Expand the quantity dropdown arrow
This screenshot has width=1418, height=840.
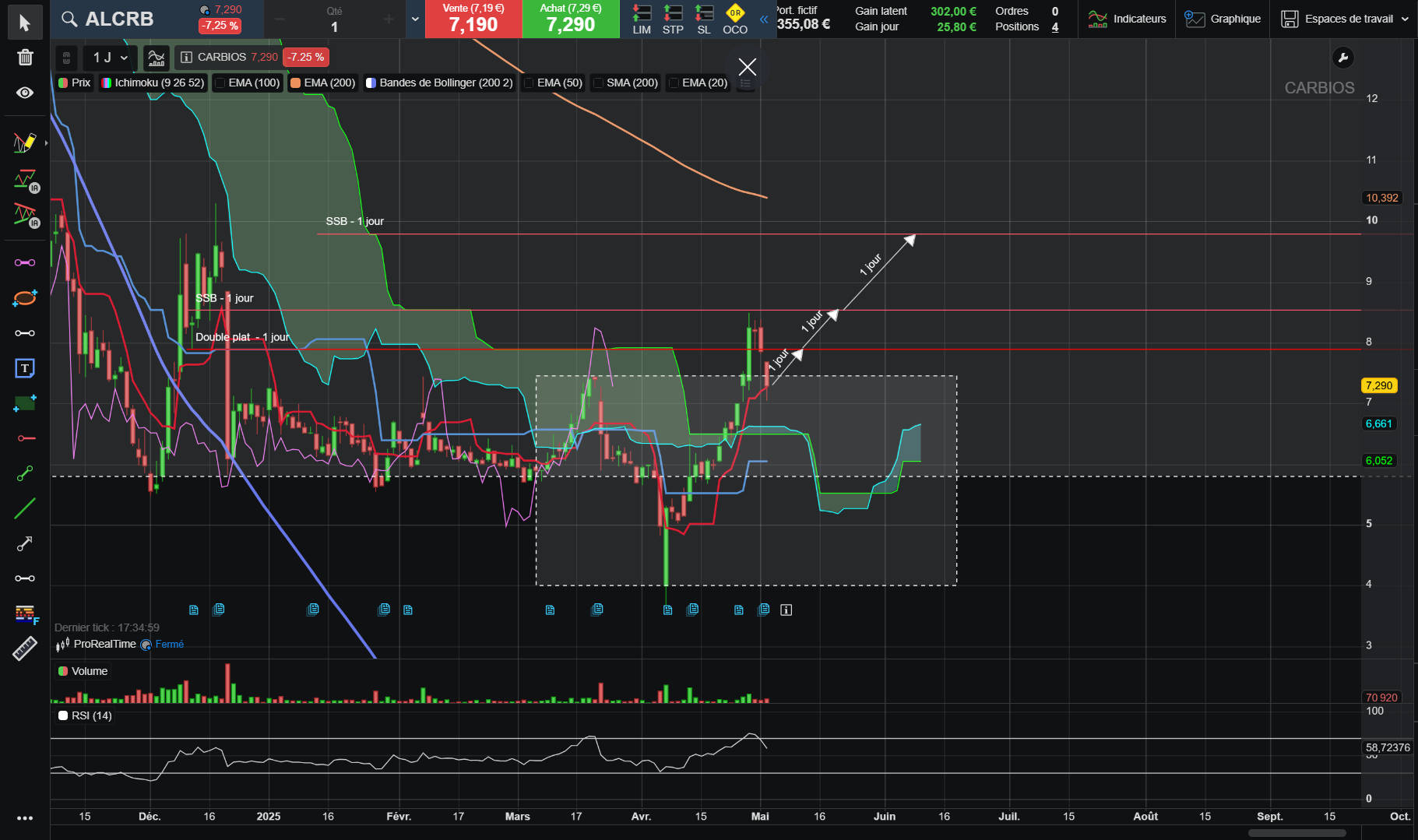pyautogui.click(x=415, y=19)
